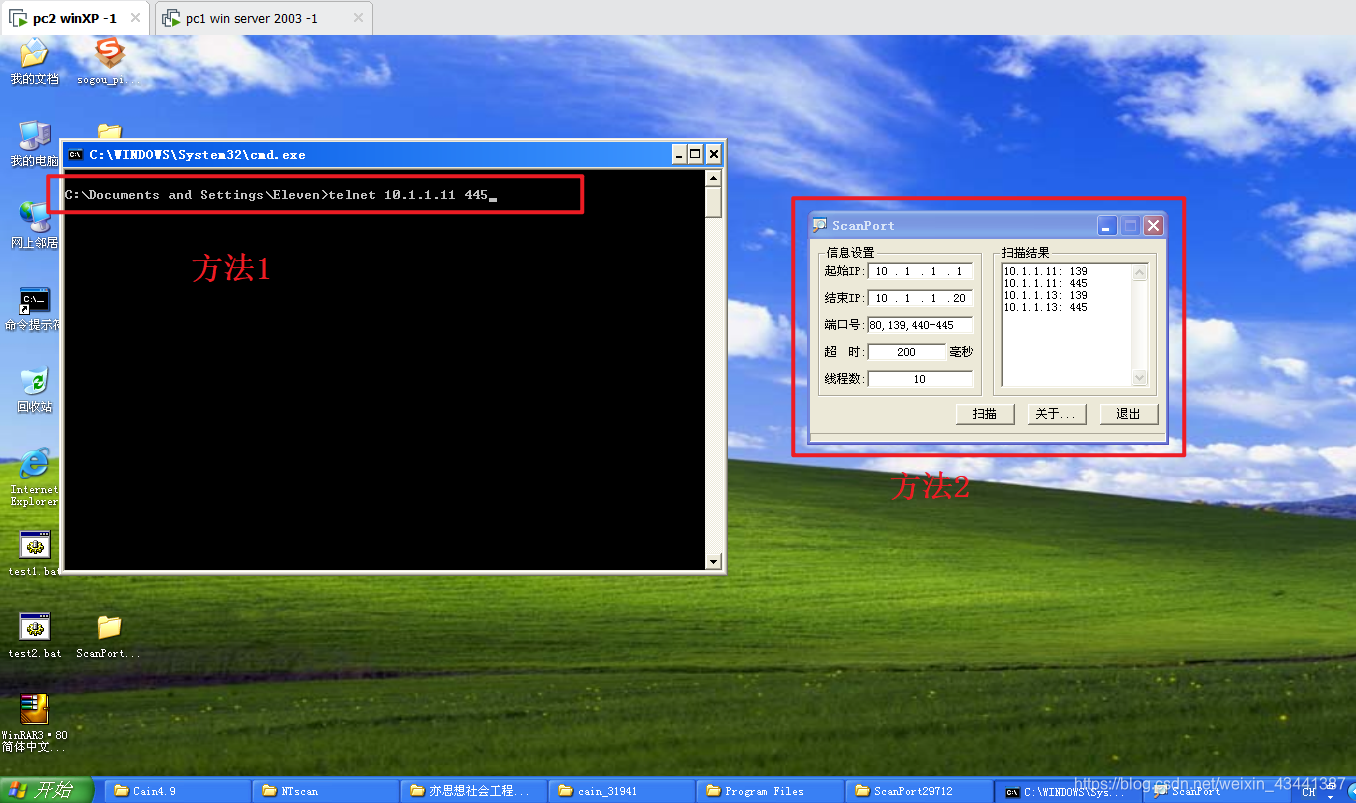Click the ScanPort window title icon
The width and height of the screenshot is (1356, 803).
pyautogui.click(x=819, y=226)
